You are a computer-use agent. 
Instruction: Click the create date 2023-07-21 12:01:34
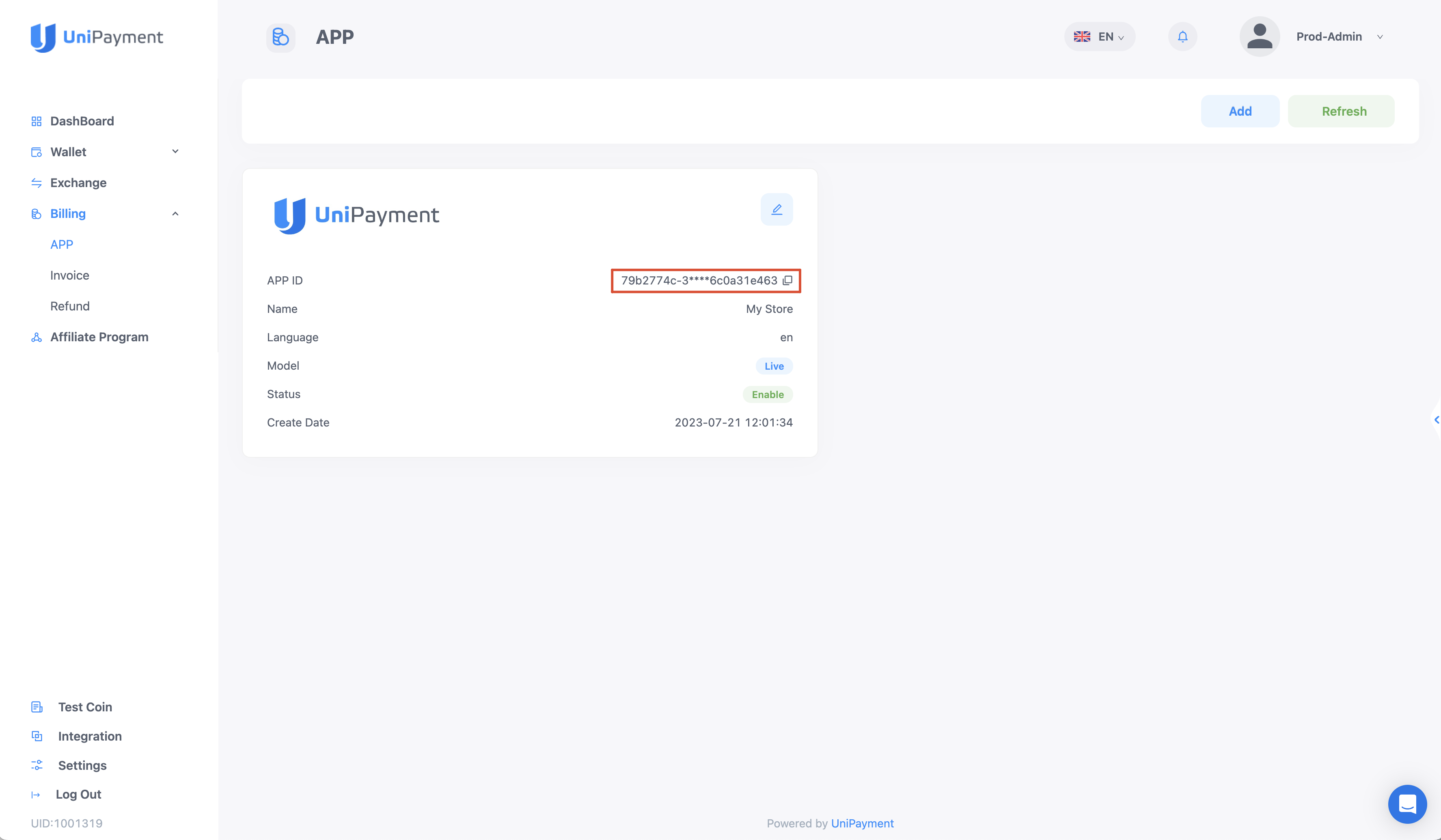point(733,422)
